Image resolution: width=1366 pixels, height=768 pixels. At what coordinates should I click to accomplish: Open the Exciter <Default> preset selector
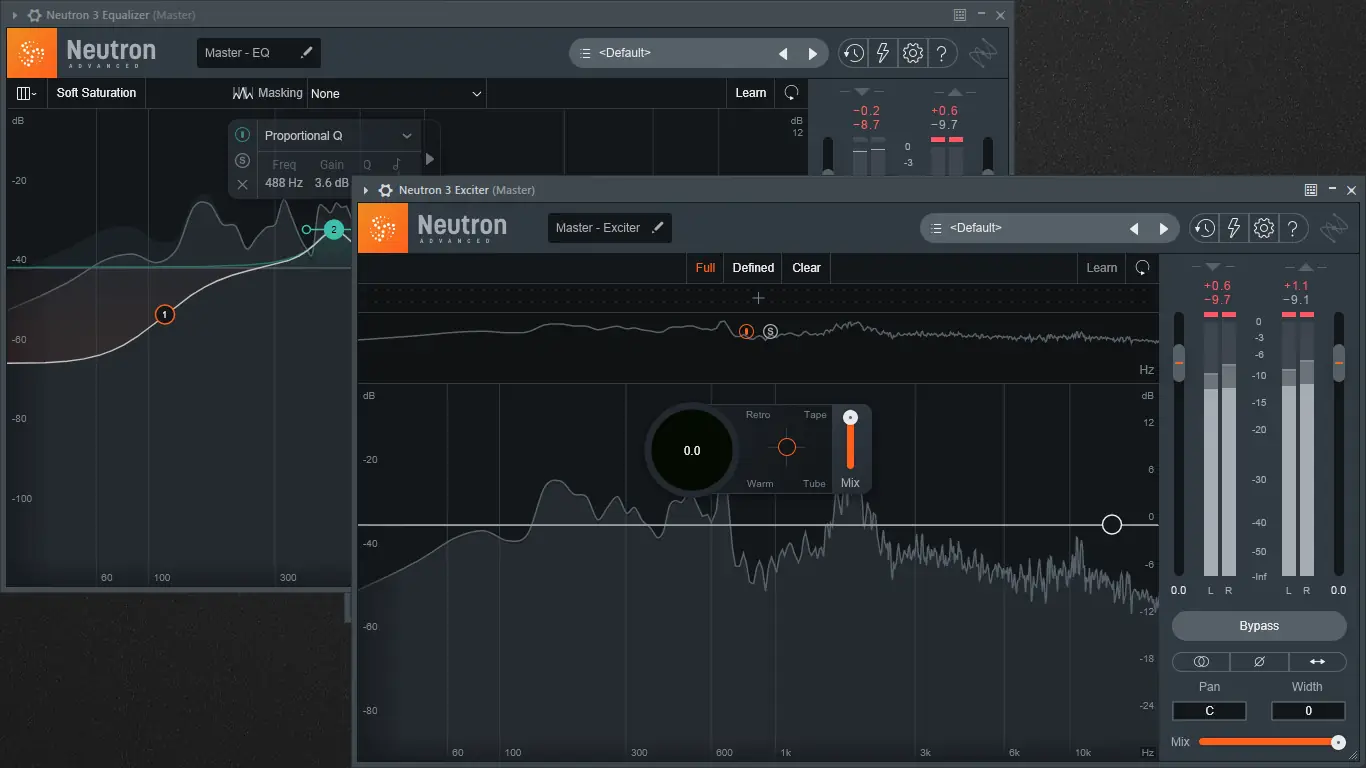pos(1049,228)
